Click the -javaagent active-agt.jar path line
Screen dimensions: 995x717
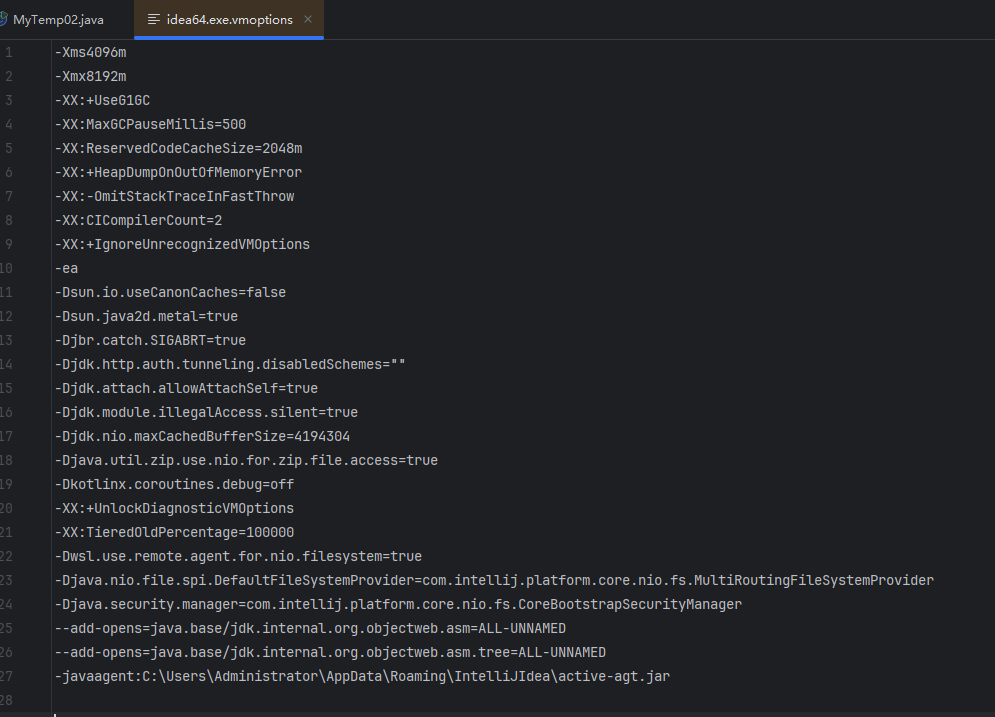click(362, 676)
